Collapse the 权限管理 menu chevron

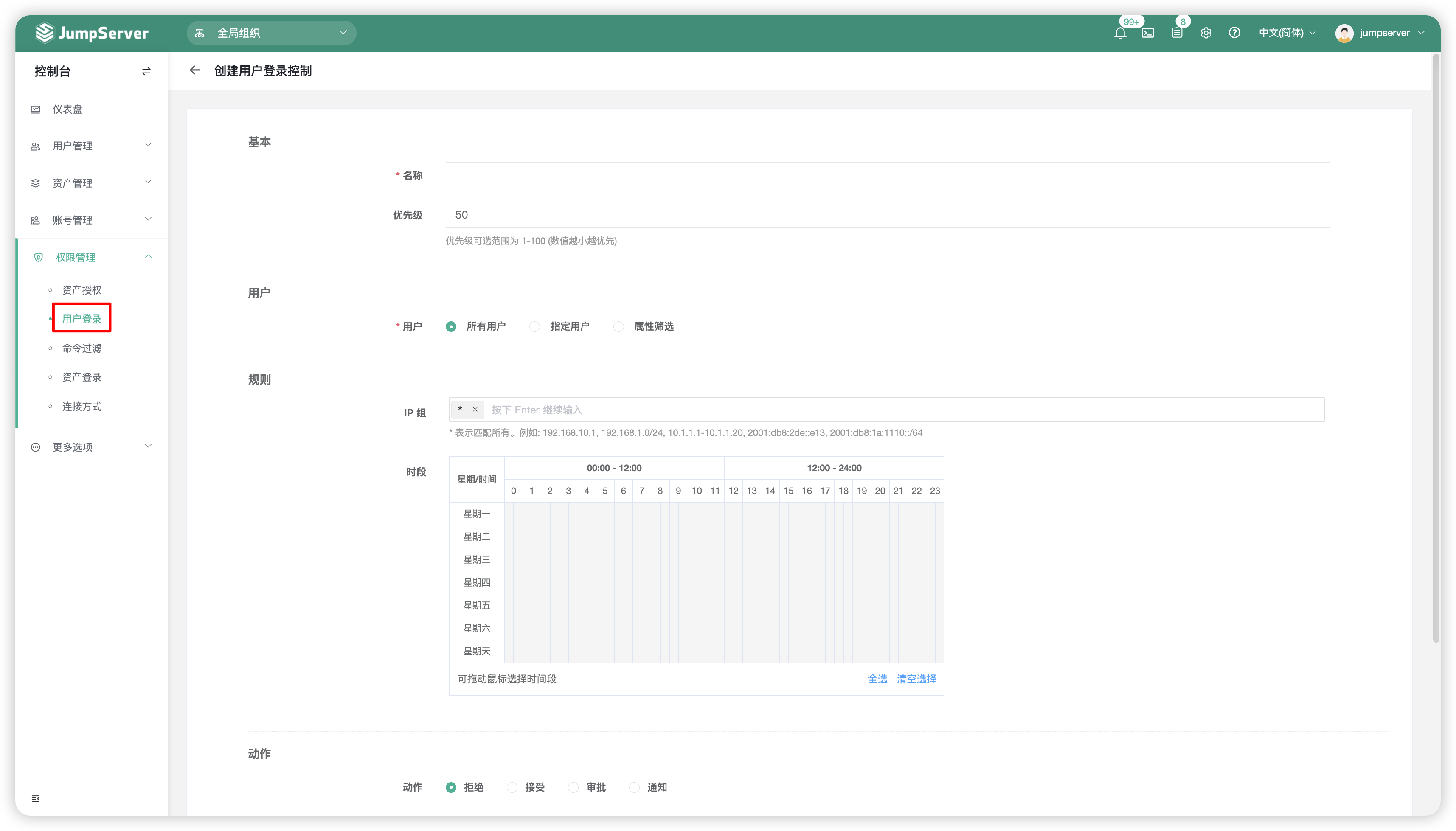coord(149,257)
